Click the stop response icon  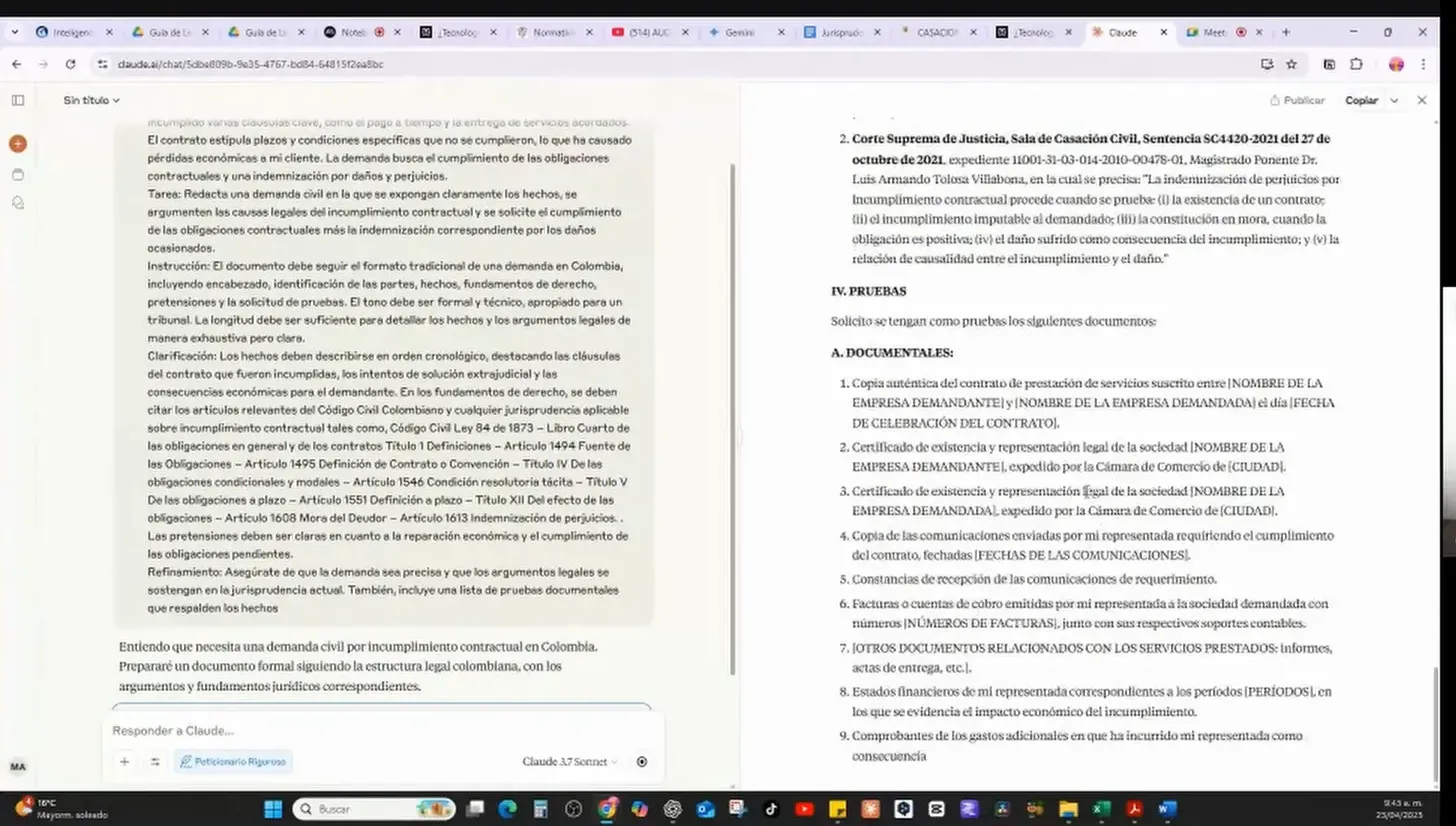(x=642, y=762)
